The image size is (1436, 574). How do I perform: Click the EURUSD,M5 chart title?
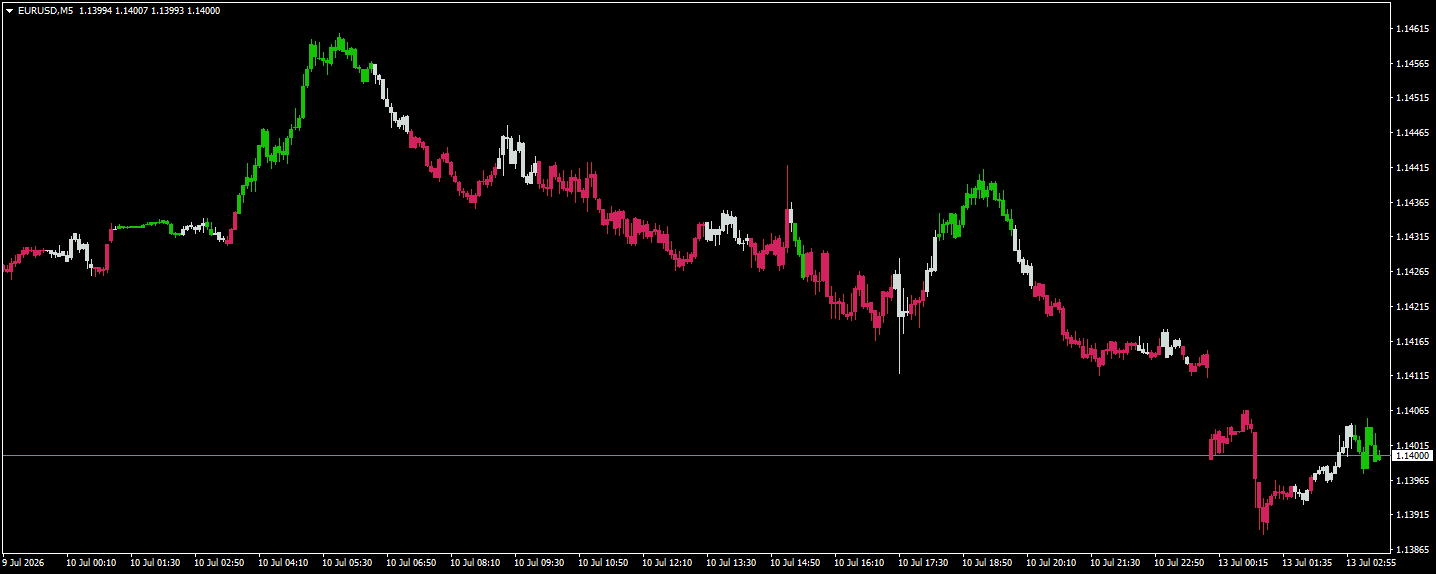[x=46, y=11]
